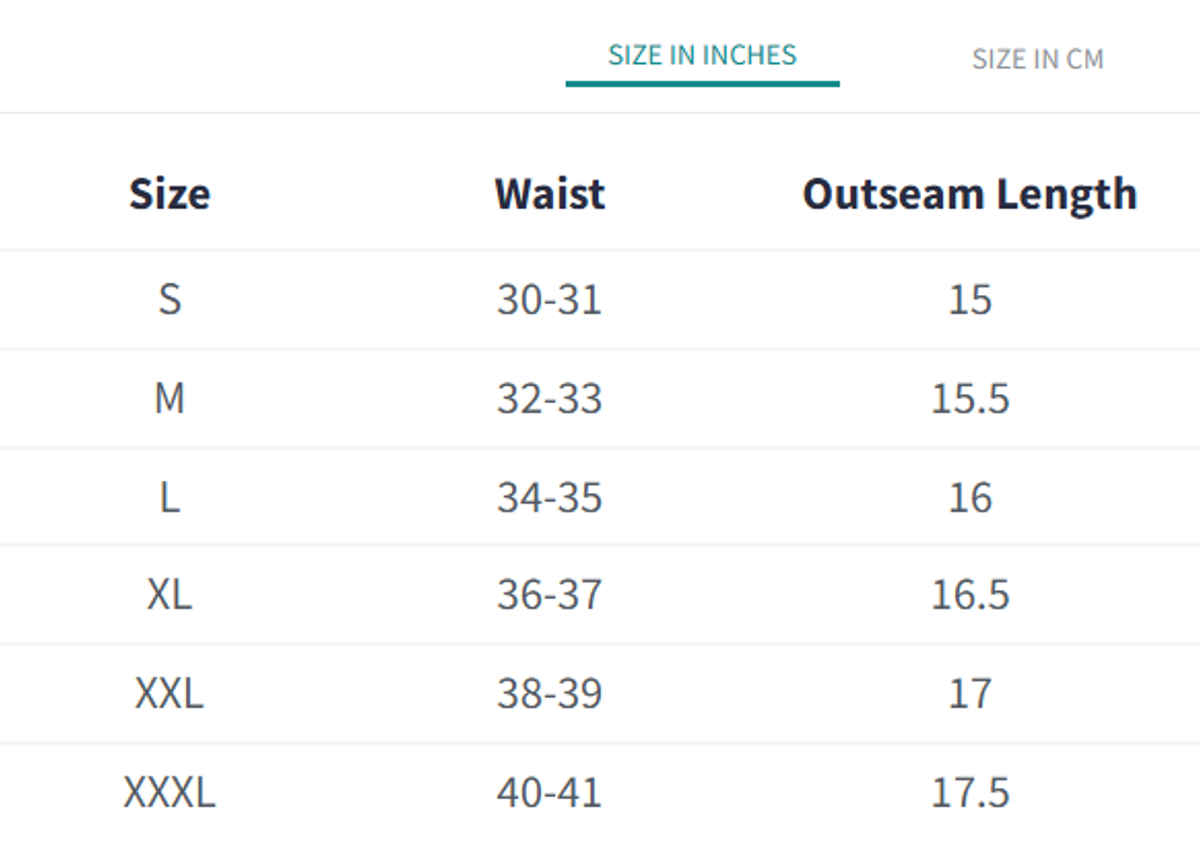The height and width of the screenshot is (856, 1200).
Task: Select the XL size row label
Action: click(x=169, y=595)
